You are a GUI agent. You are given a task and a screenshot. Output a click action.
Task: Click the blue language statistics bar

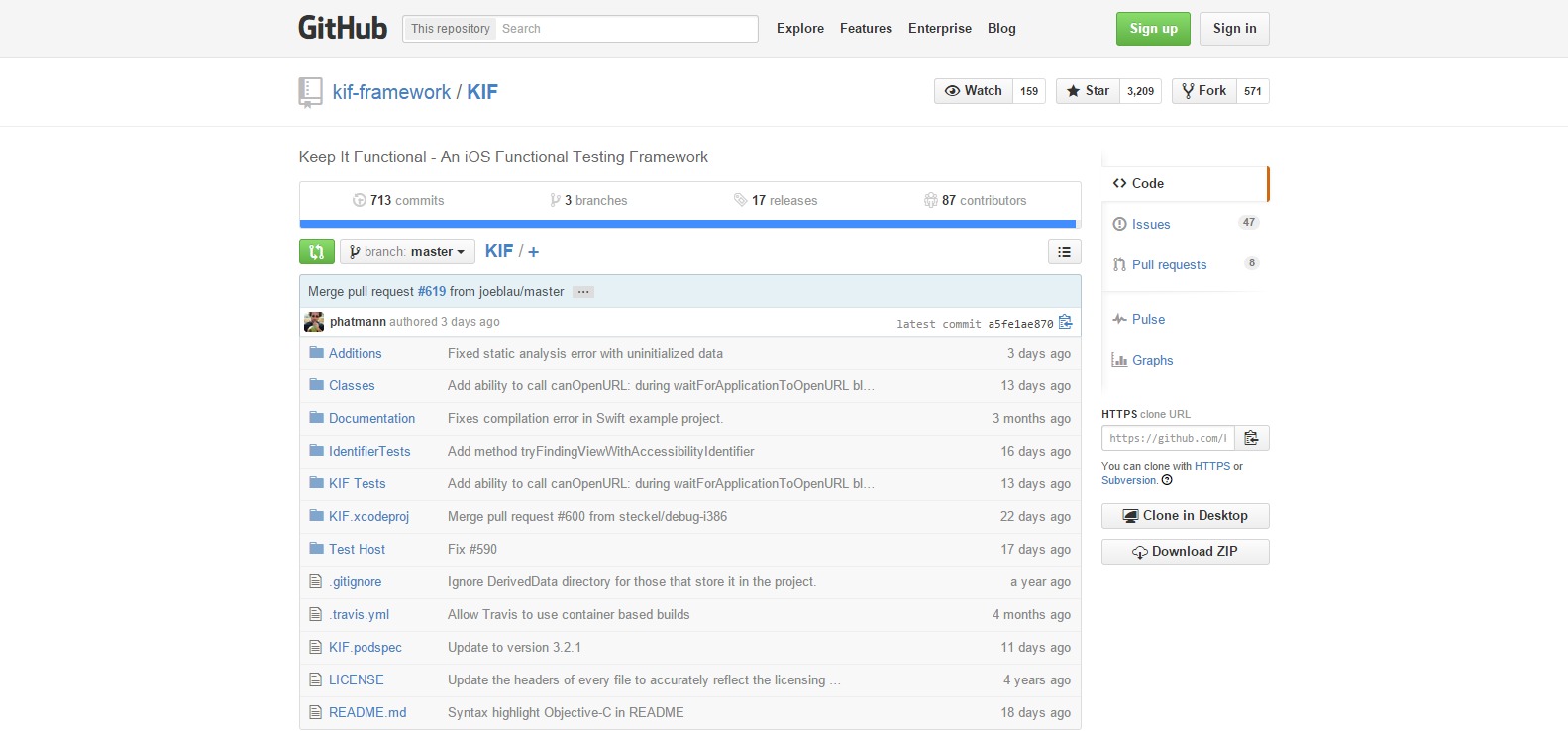coord(687,224)
